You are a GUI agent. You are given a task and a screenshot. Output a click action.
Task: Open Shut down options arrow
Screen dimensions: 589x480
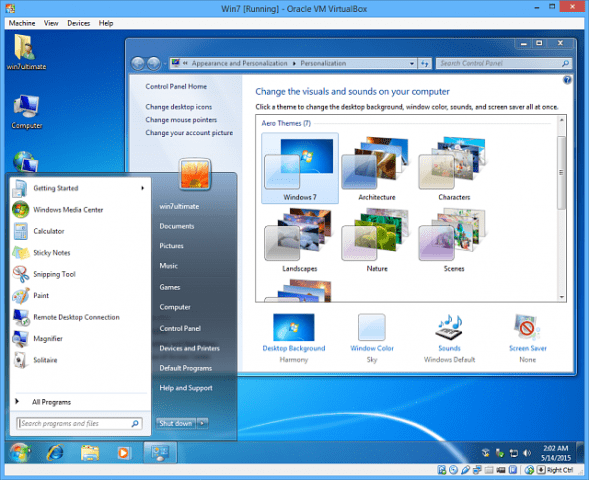pos(202,423)
